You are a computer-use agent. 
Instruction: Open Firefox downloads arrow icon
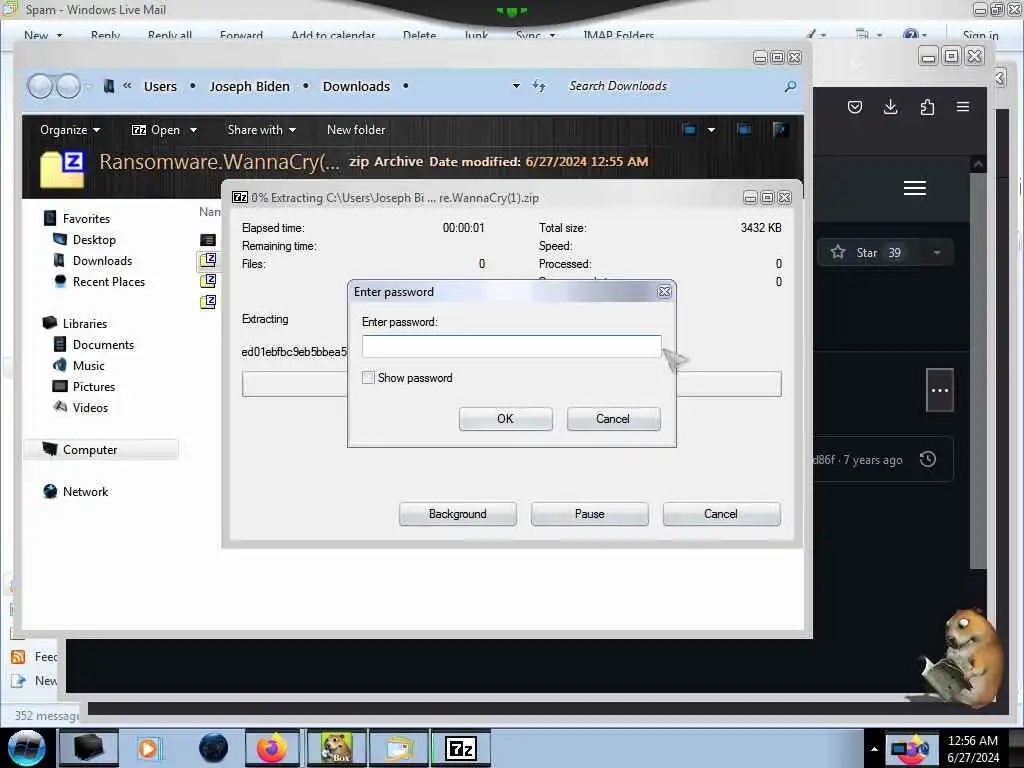(890, 107)
